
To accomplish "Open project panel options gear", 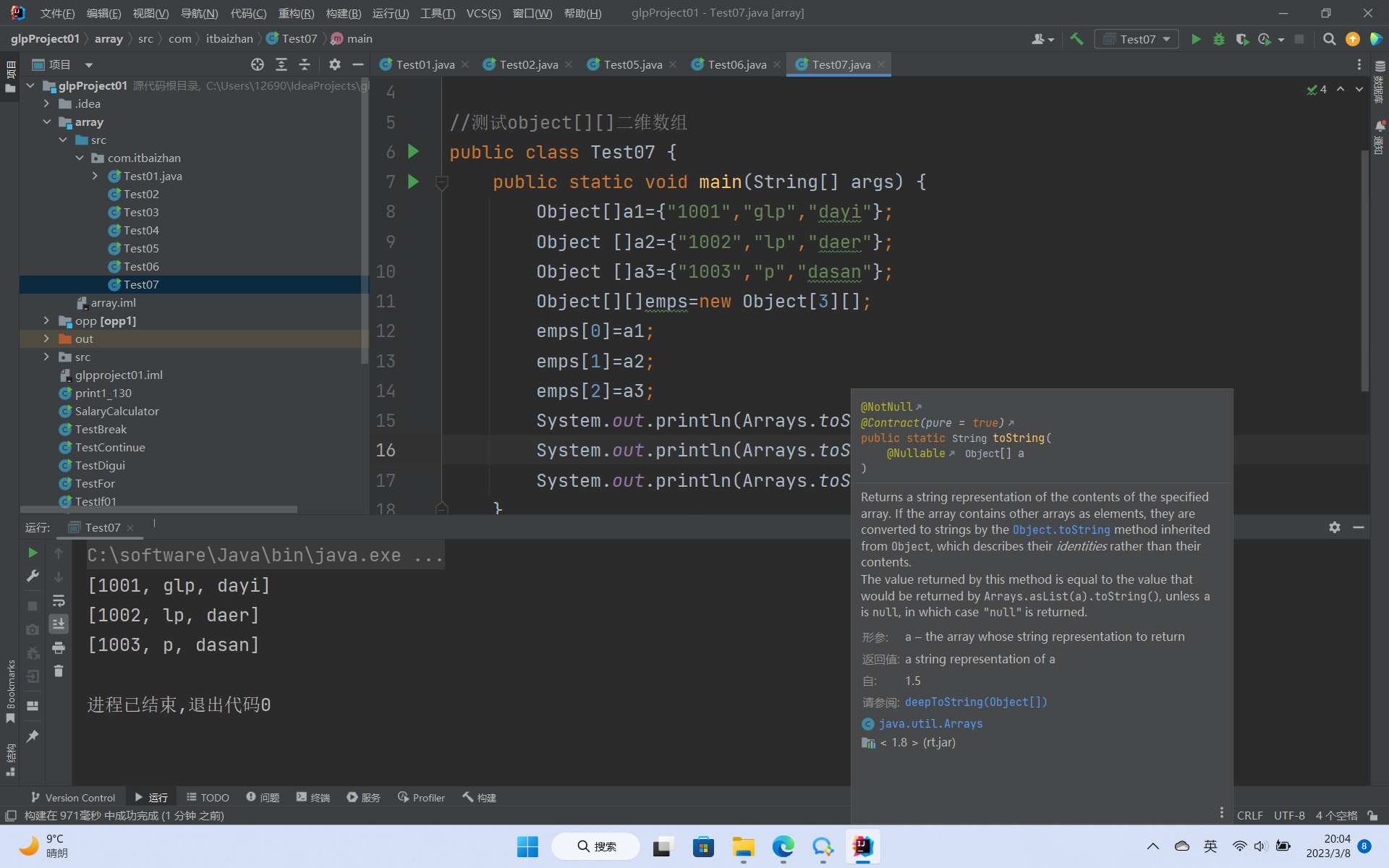I will point(334,64).
